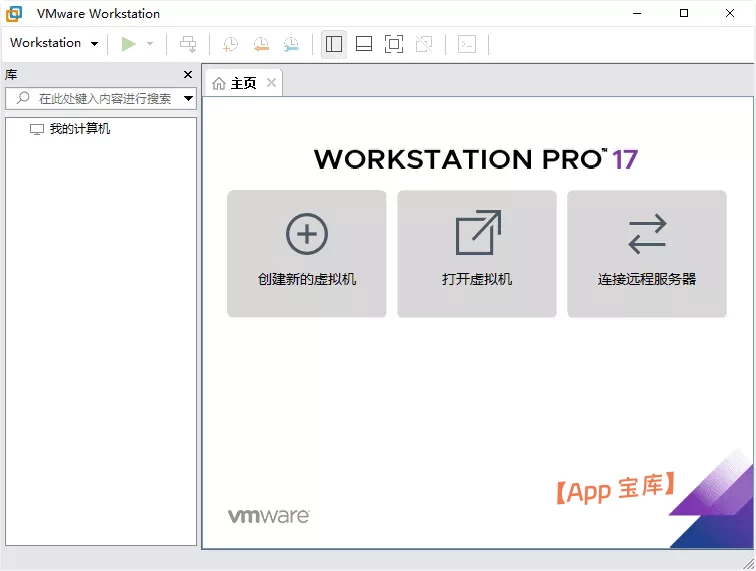Viewport: 756px width, 571px height.
Task: Open the Workstation menu dropdown
Action: coord(54,44)
